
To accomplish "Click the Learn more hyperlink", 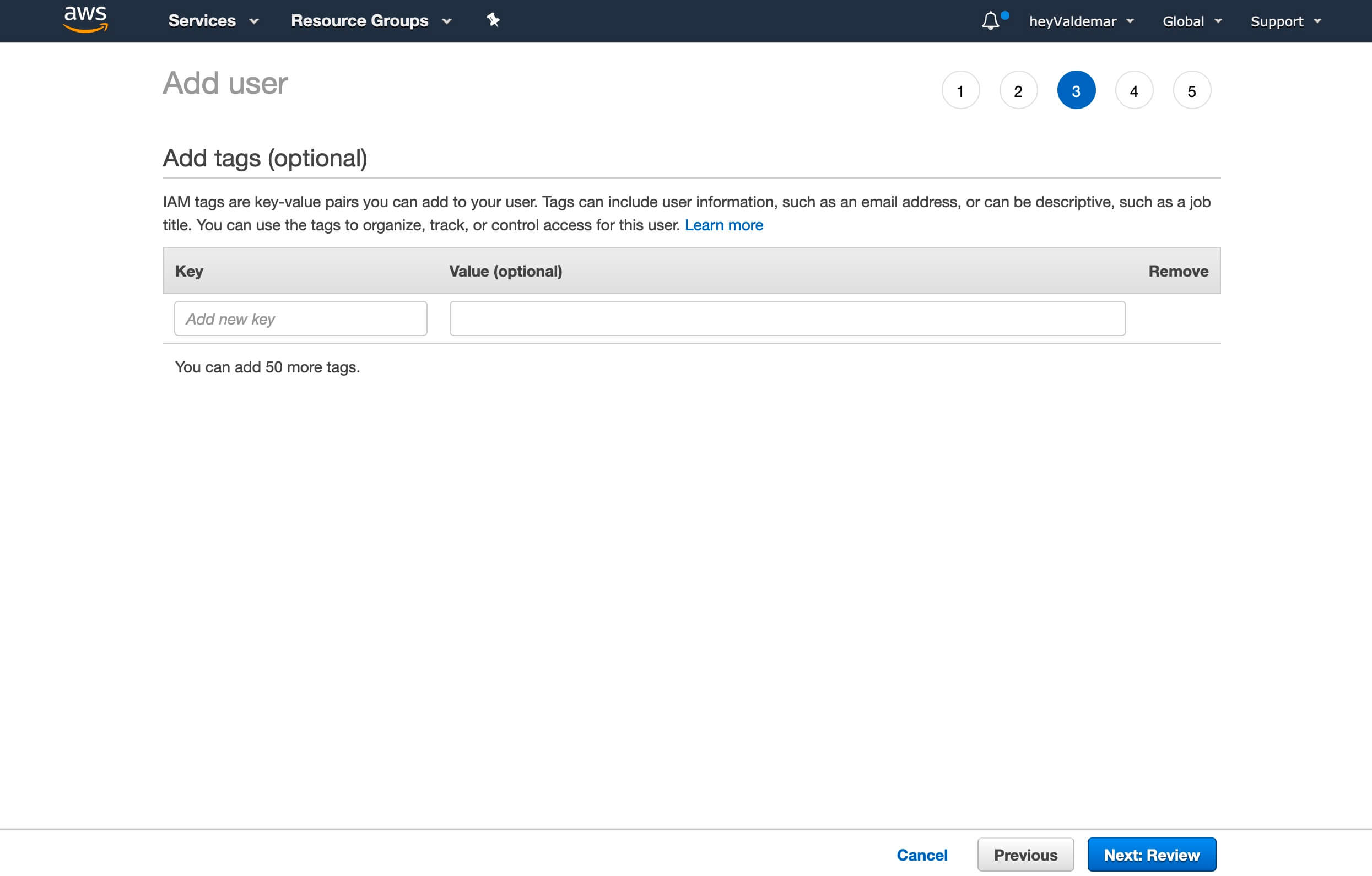I will (723, 224).
